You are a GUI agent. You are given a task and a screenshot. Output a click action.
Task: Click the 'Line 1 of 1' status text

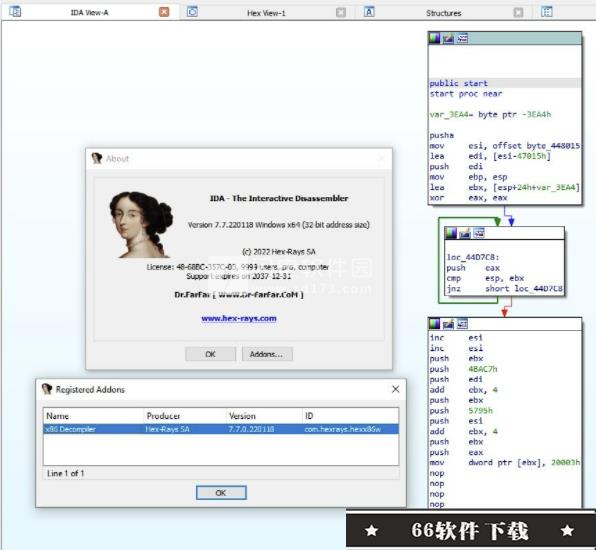click(x=65, y=474)
